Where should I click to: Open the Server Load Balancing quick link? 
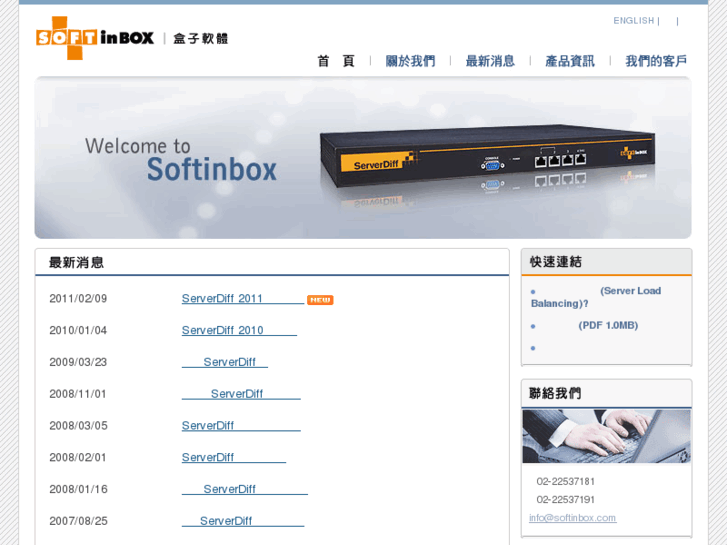click(596, 297)
